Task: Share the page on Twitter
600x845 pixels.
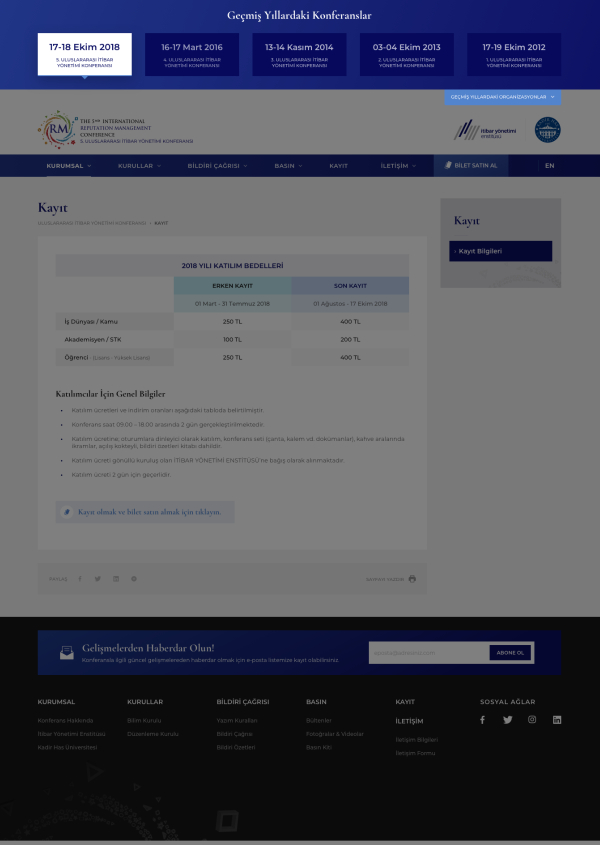Action: click(98, 579)
